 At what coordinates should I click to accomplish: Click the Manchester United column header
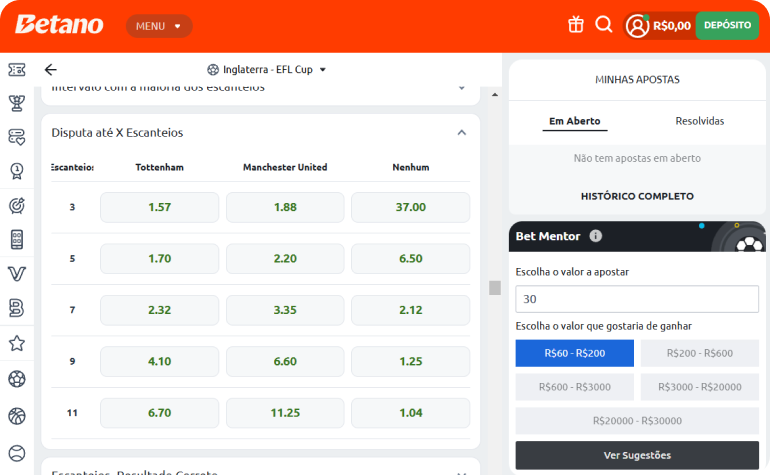pyautogui.click(x=285, y=168)
